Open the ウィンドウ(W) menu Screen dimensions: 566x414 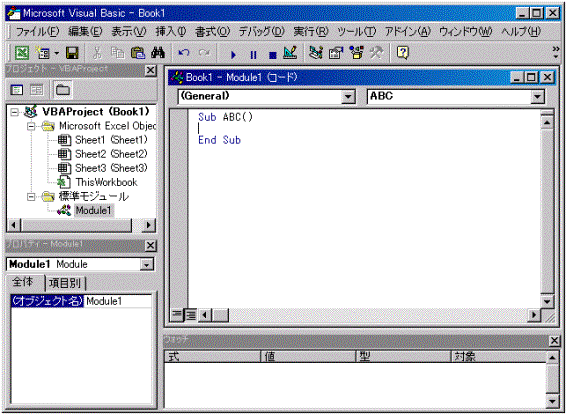pos(465,32)
